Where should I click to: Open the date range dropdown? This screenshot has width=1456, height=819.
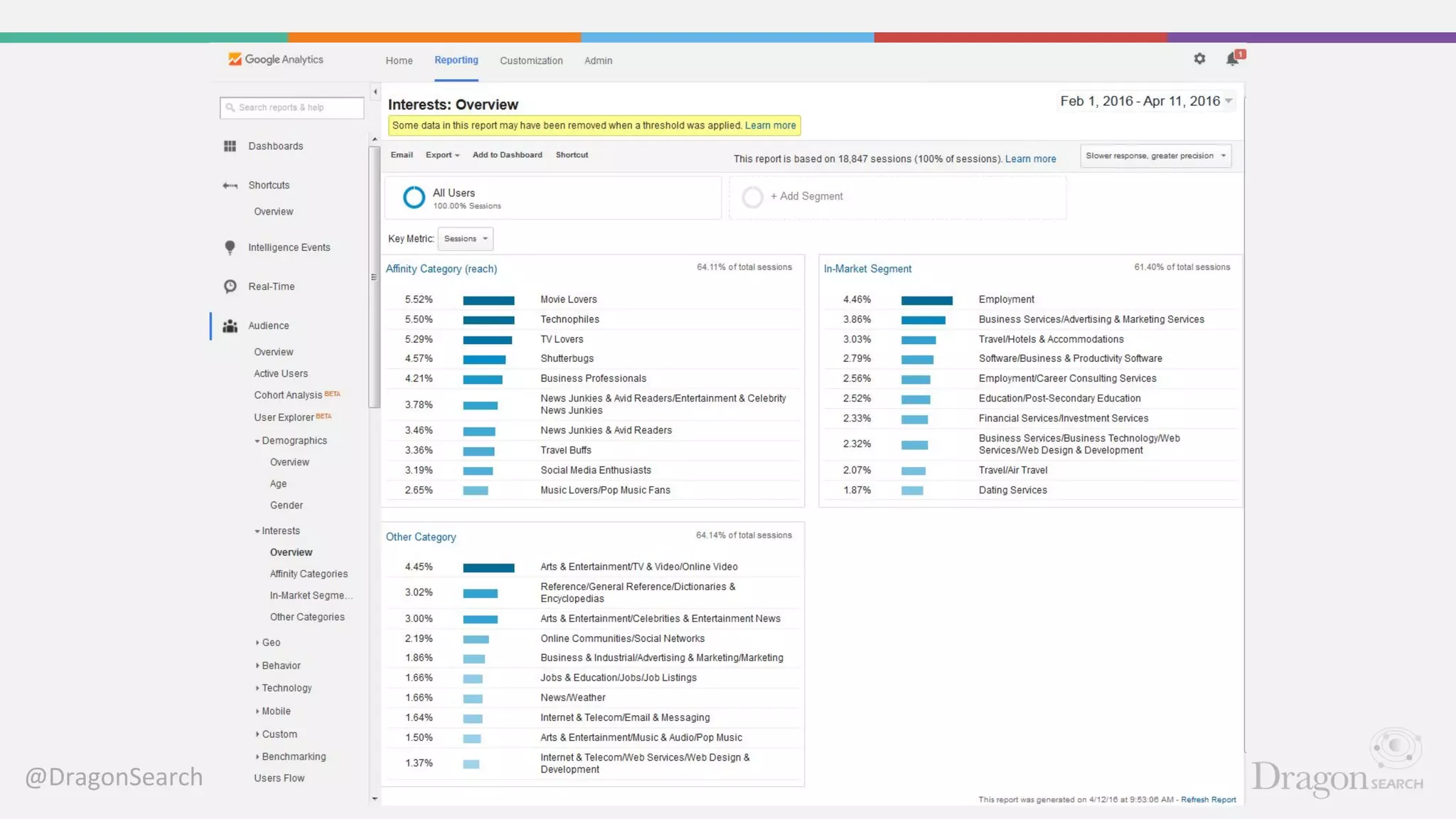1146,101
